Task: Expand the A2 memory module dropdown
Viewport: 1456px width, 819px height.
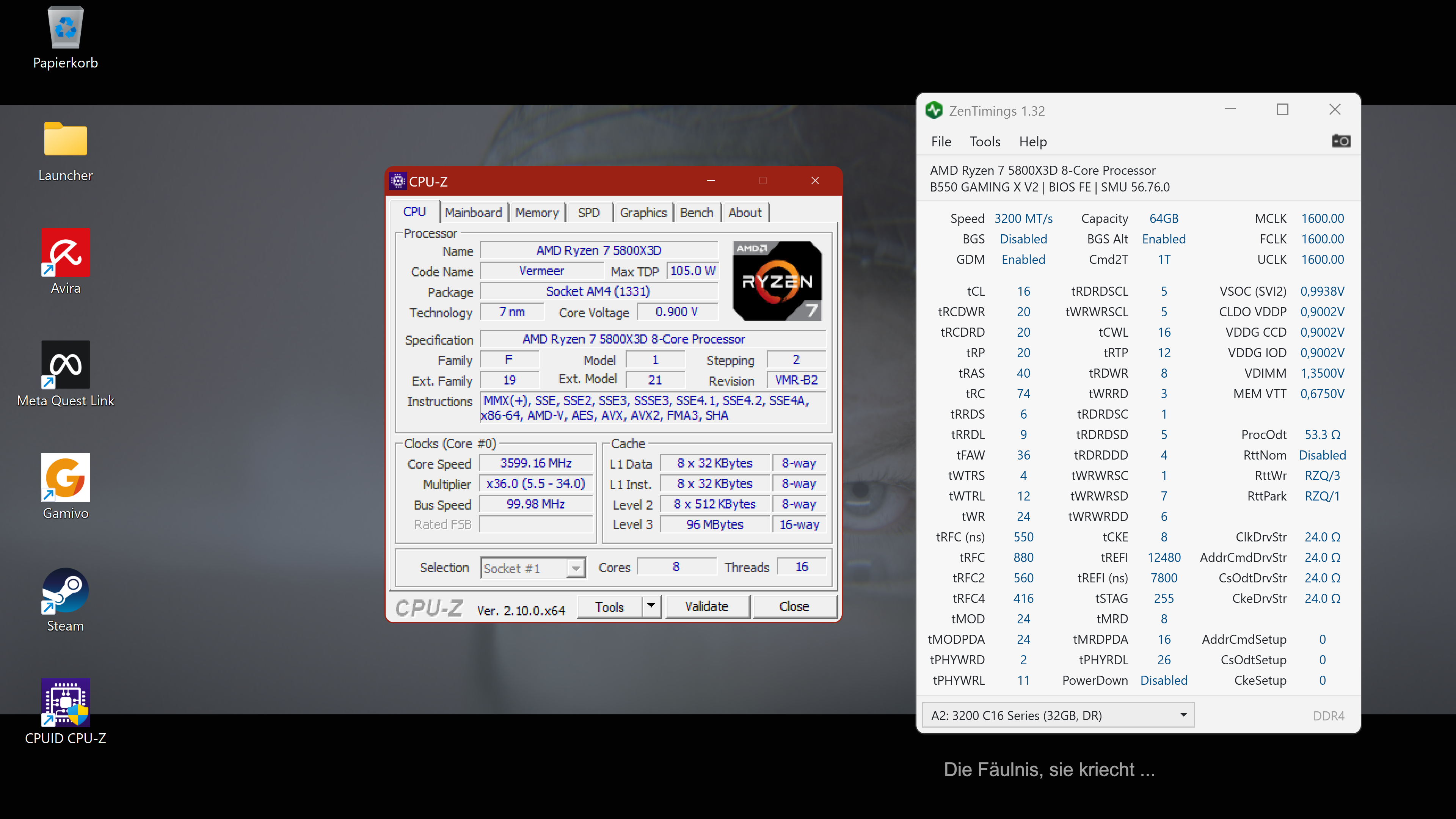Action: (1183, 715)
